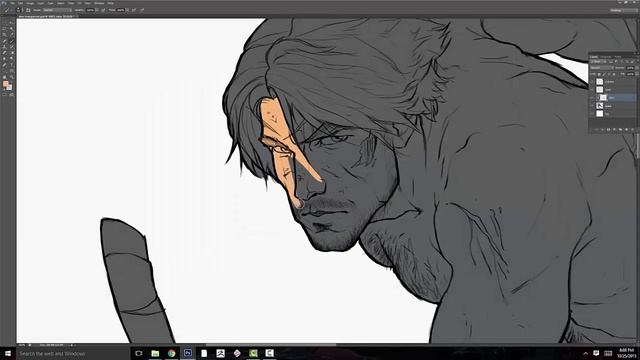Open the Edit menu
Image resolution: width=640 pixels, height=360 pixels.
tap(20, 3)
